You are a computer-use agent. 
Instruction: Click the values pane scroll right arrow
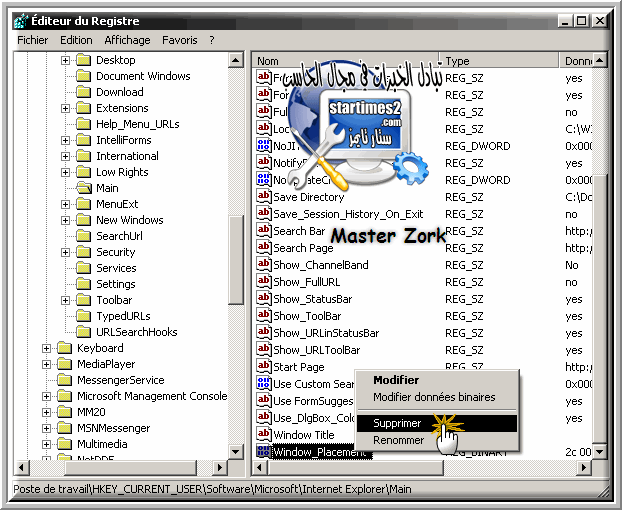pos(584,468)
